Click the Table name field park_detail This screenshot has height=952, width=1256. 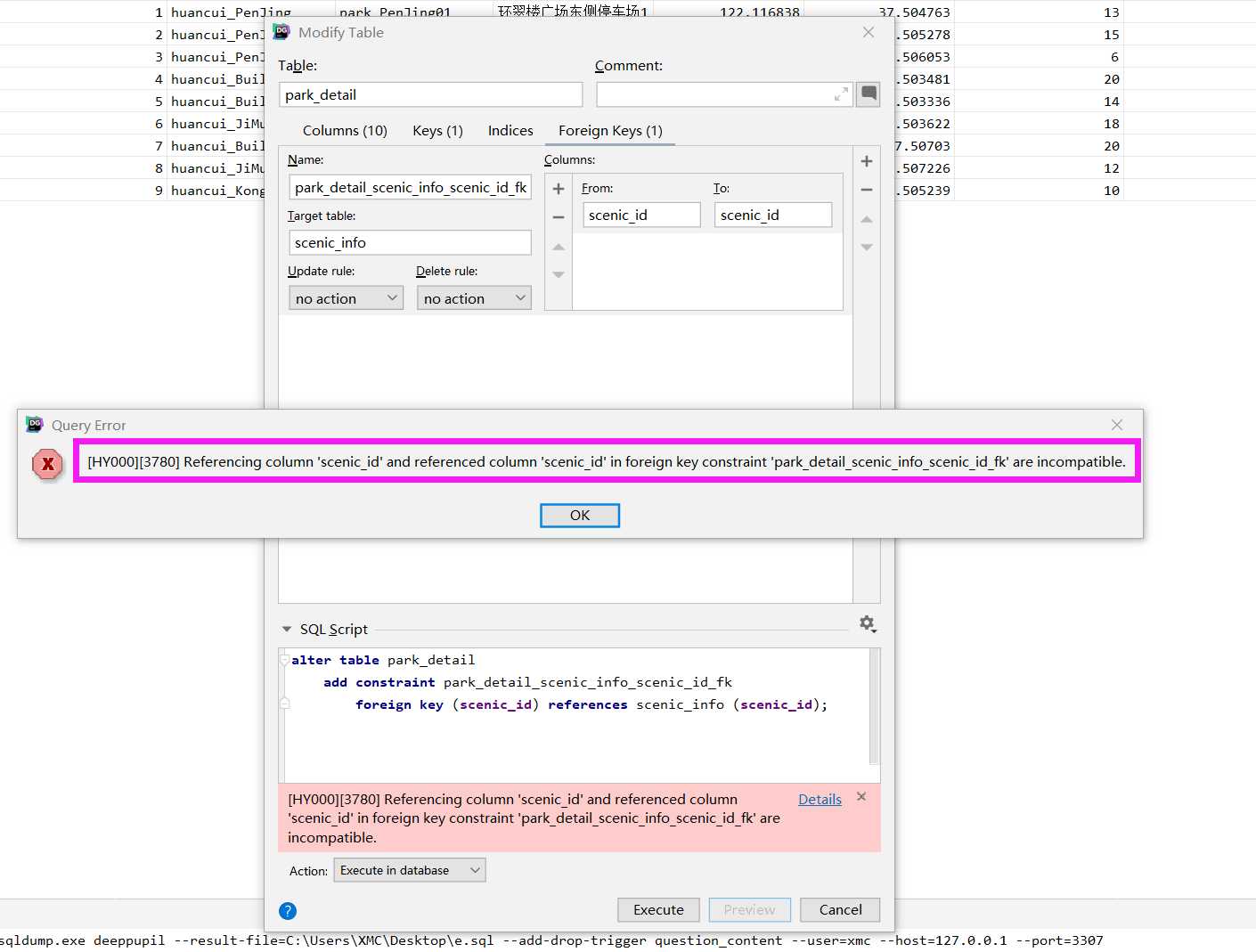(x=430, y=94)
